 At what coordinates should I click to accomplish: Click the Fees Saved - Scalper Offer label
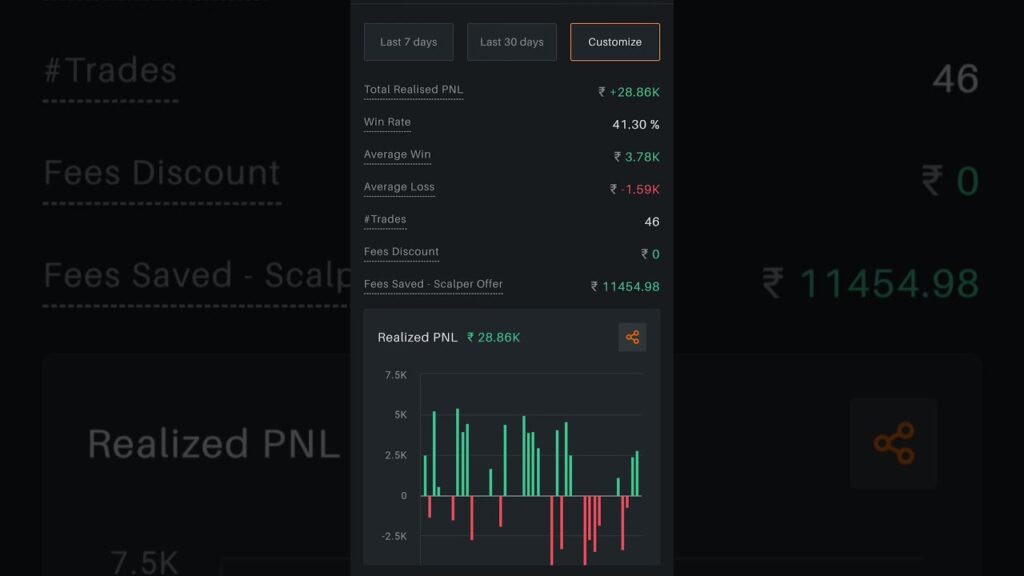(x=433, y=285)
